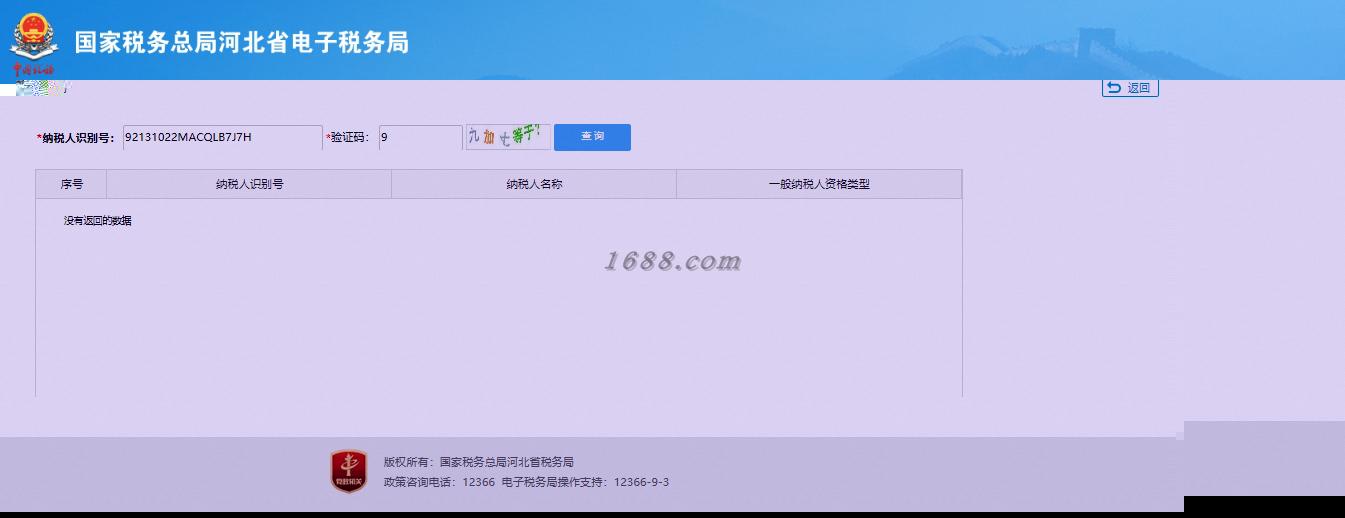Click the 纳税人名称 column header
The width and height of the screenshot is (1345, 518).
coord(534,184)
